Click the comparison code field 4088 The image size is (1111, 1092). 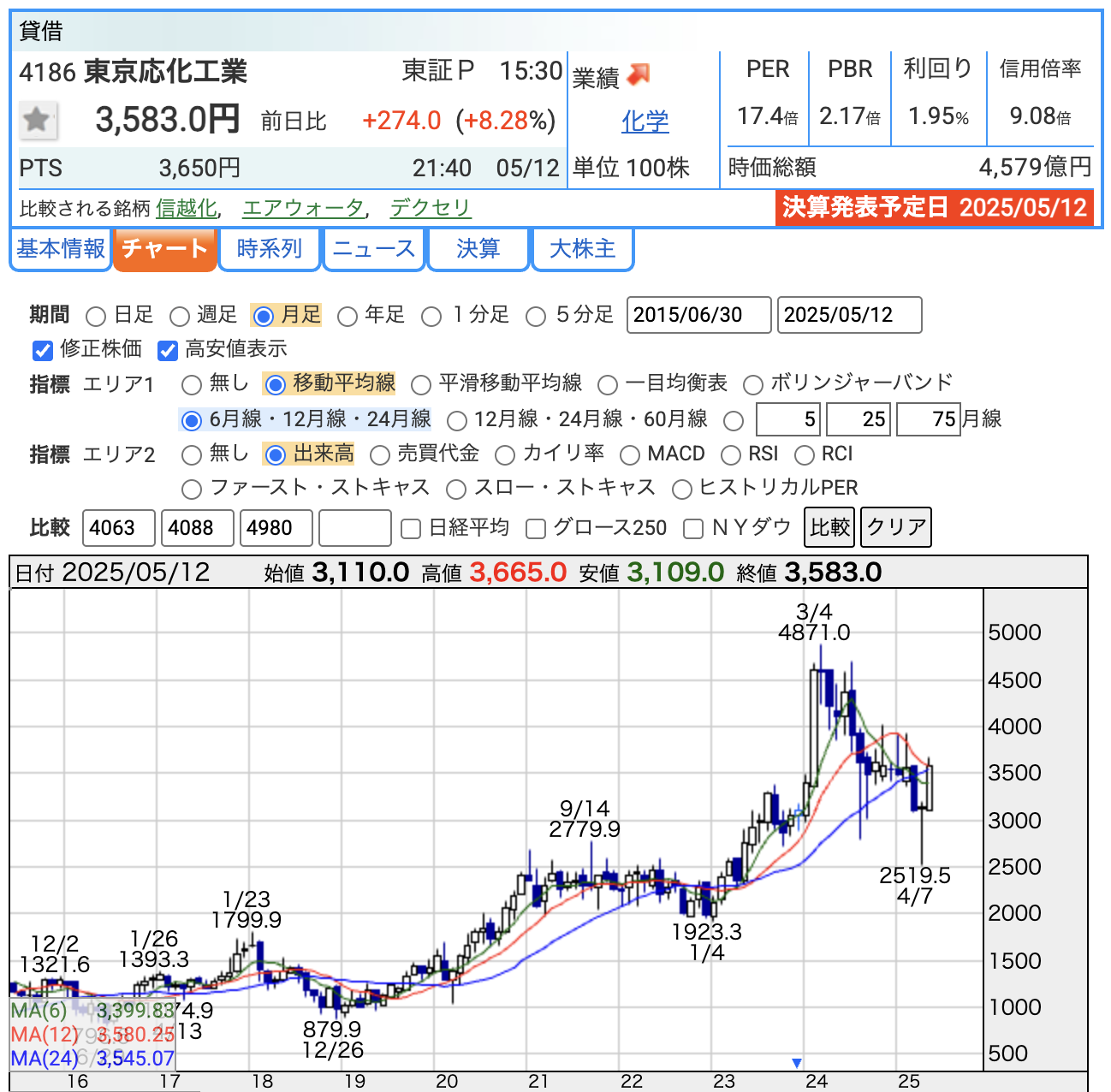click(198, 528)
